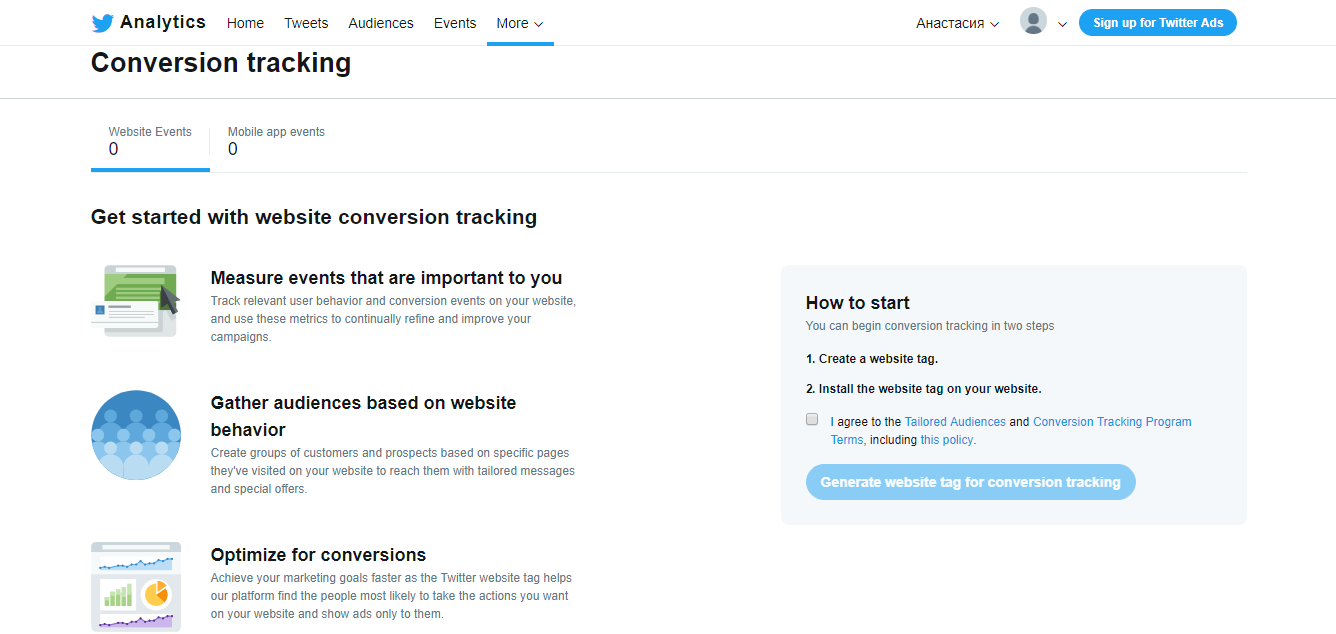Screen dimensions: 1336x634
Task: Open the Tweets section
Action: point(306,22)
